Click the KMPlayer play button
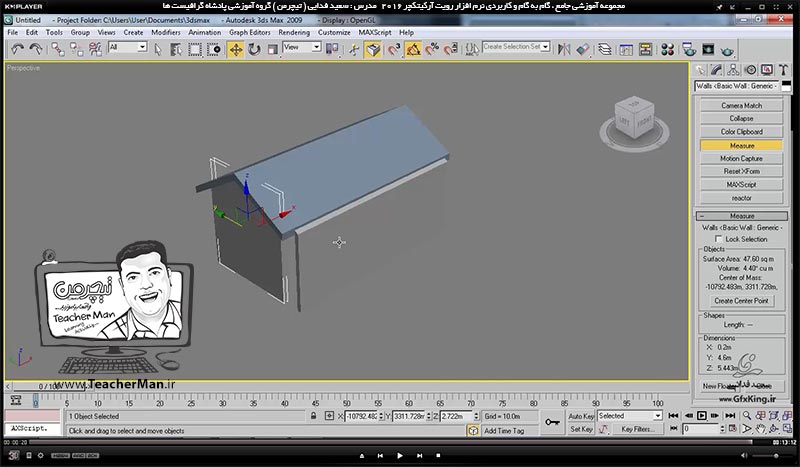This screenshot has width=800, height=467. (399, 456)
